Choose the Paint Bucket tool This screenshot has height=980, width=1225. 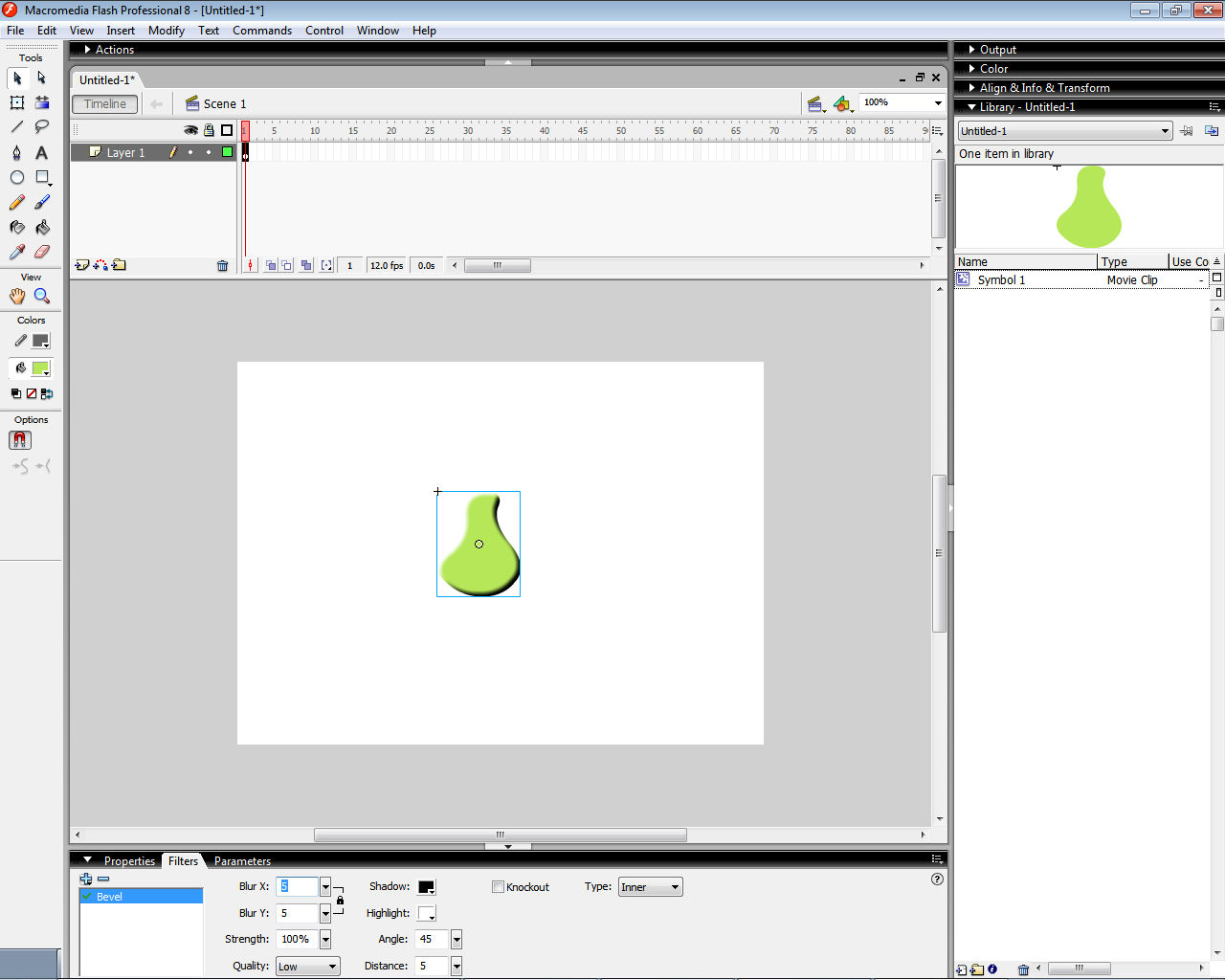coord(42,228)
